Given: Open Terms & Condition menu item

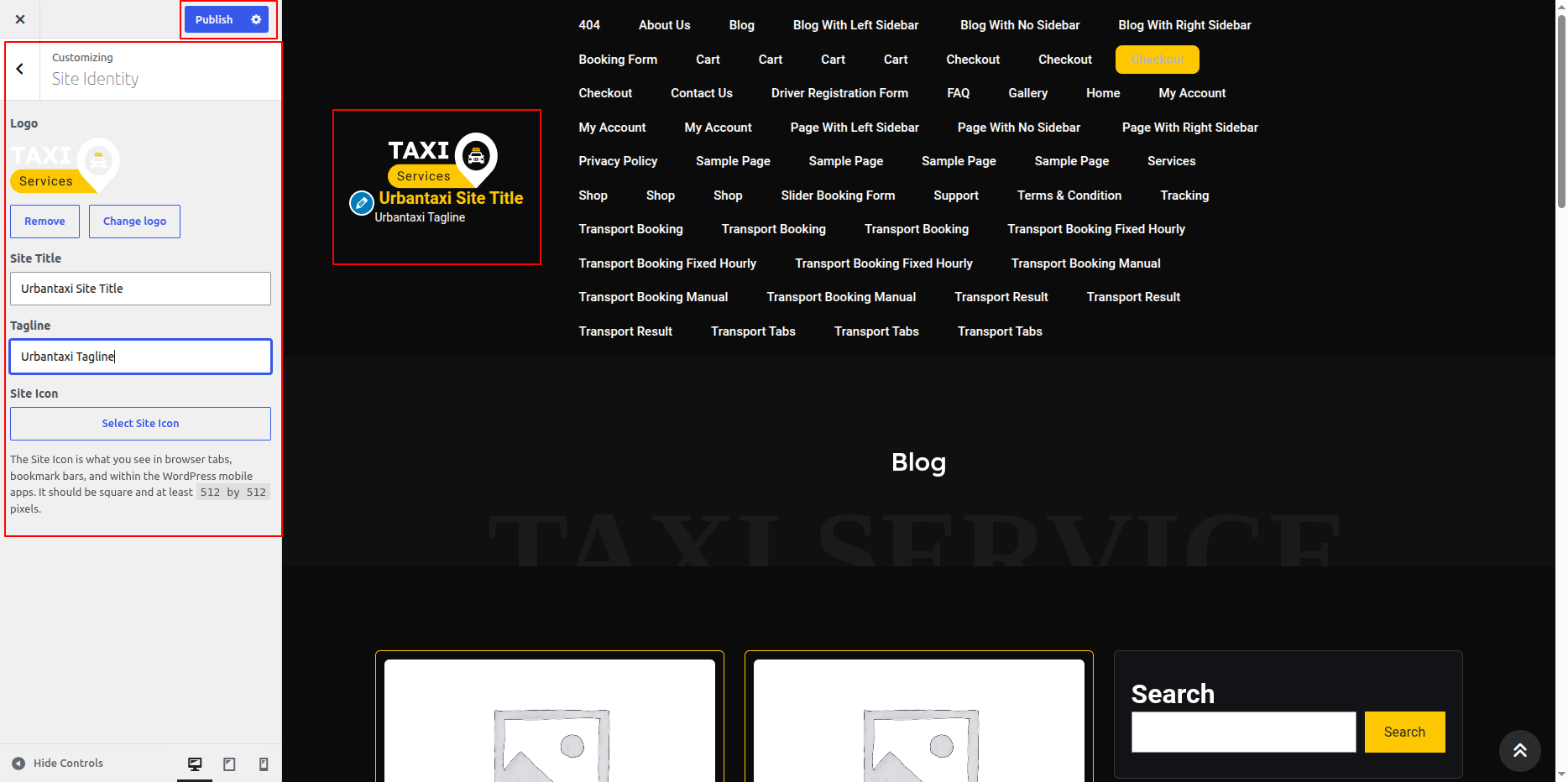Looking at the screenshot, I should click(1069, 195).
